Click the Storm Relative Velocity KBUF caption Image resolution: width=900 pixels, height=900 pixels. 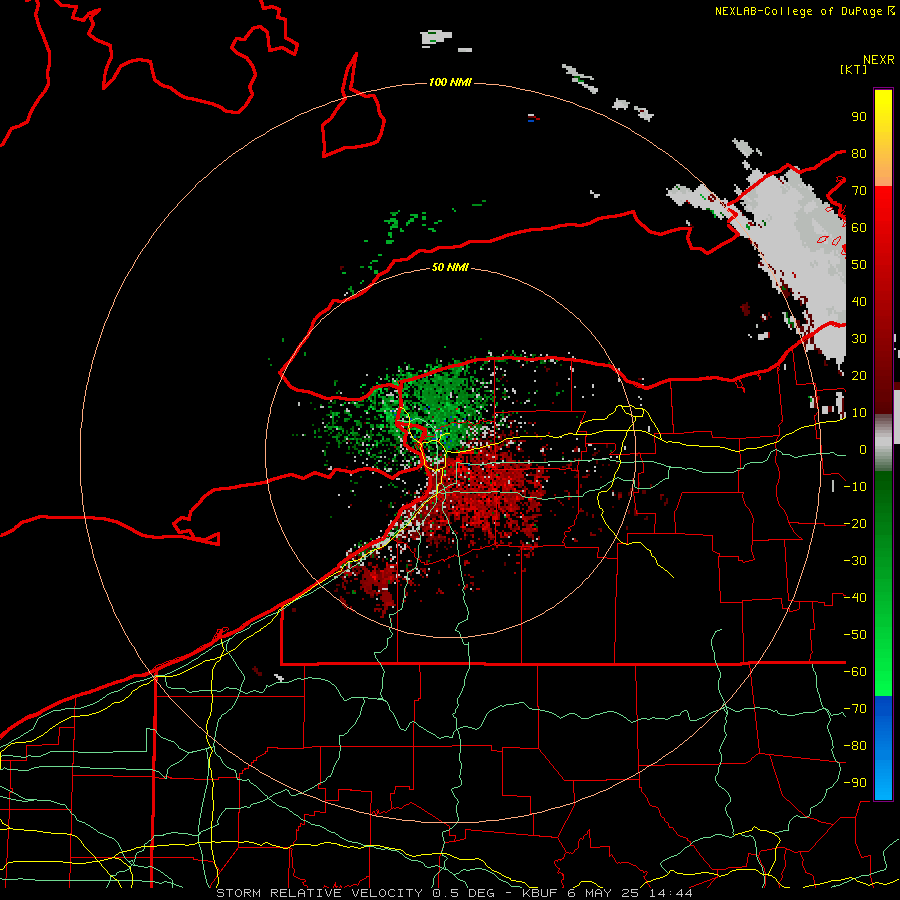[454, 893]
